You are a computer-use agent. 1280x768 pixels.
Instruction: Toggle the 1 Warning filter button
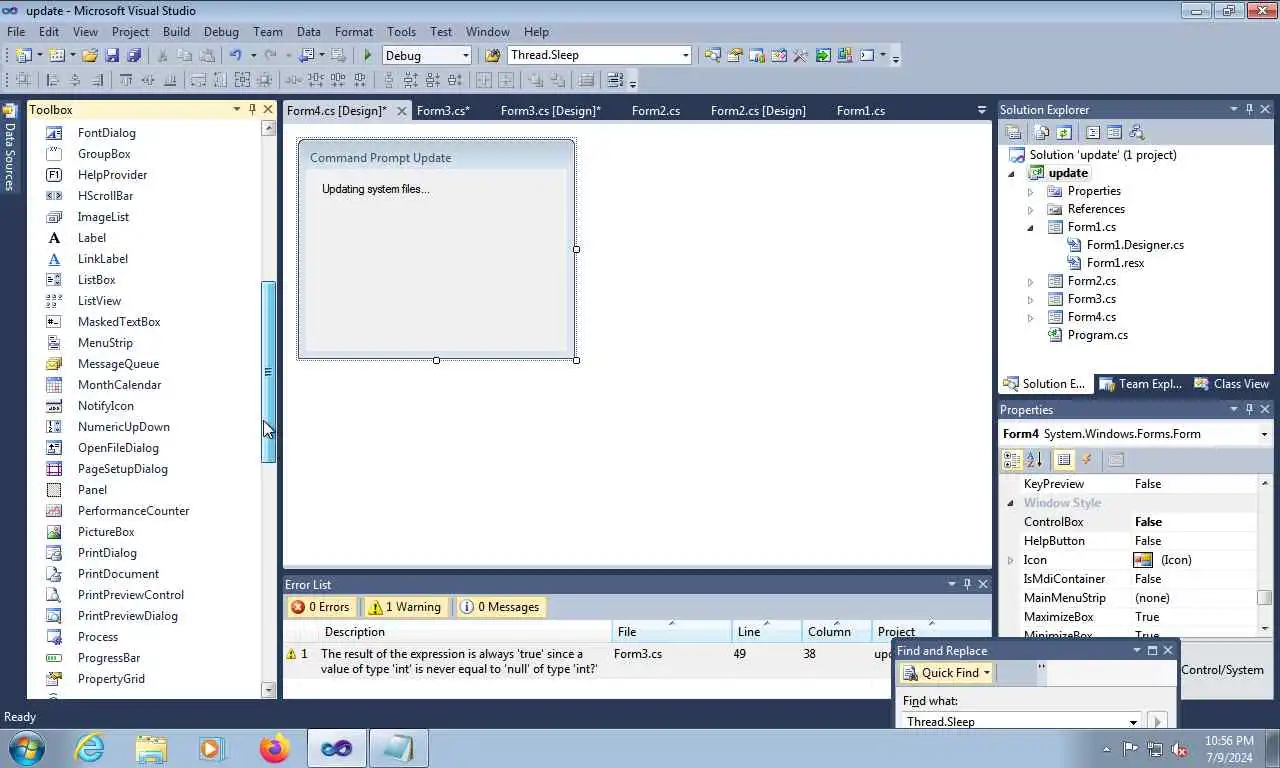(404, 607)
